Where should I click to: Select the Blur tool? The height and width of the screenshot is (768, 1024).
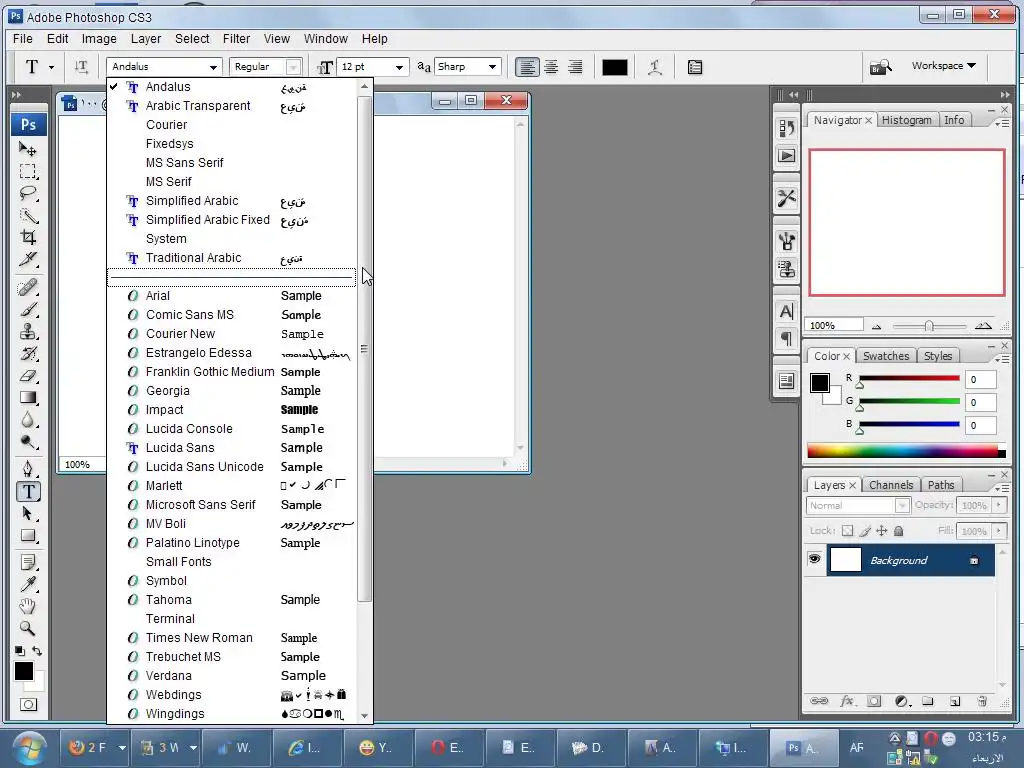coord(27,420)
